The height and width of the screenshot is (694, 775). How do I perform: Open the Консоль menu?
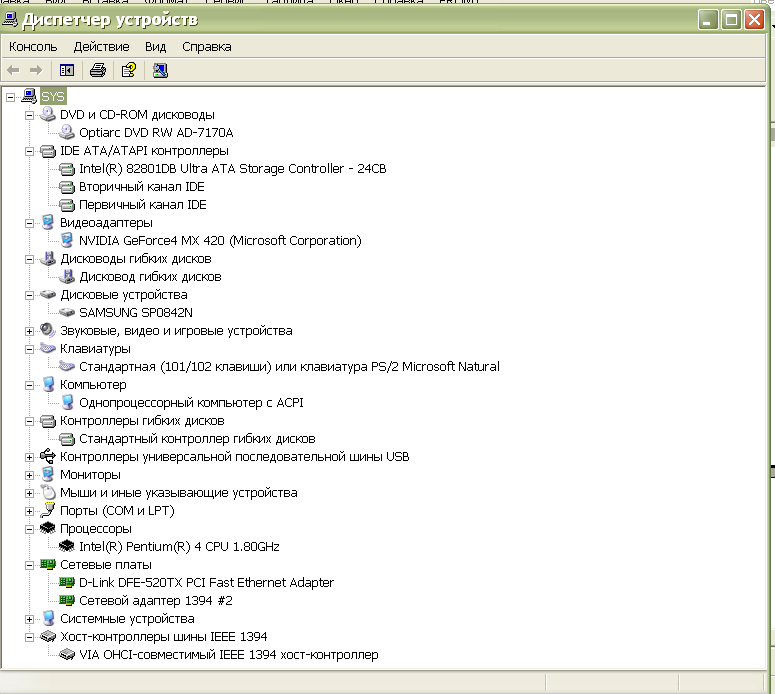coord(33,46)
